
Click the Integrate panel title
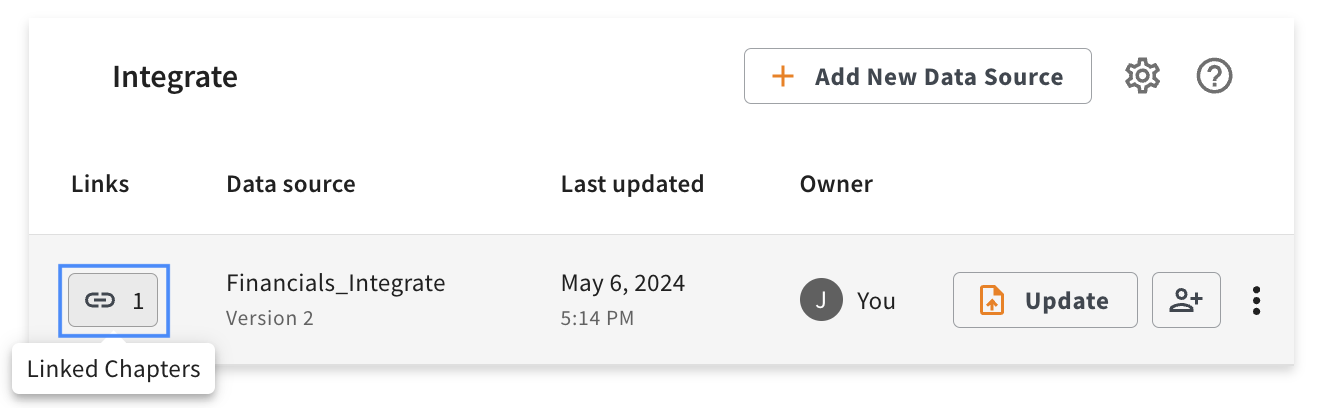[x=175, y=76]
